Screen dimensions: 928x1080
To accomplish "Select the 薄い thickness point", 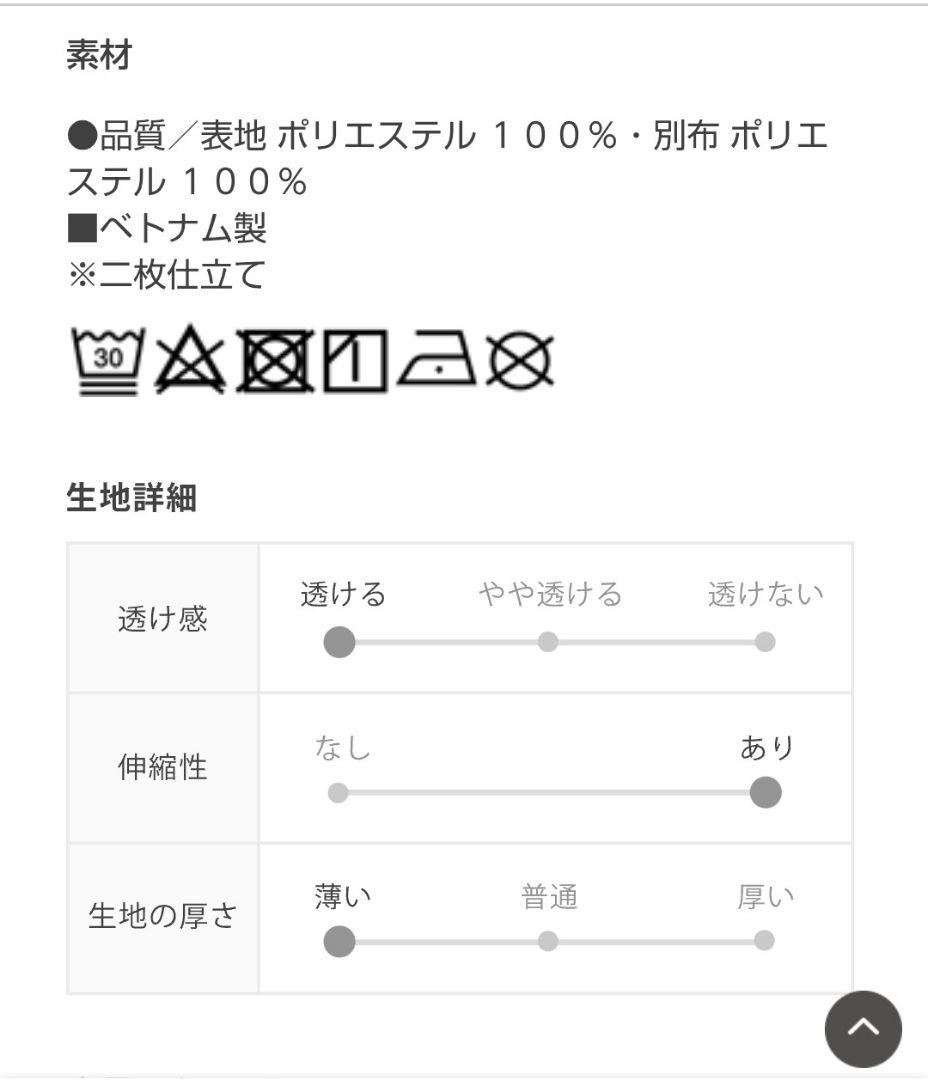I will tap(340, 941).
